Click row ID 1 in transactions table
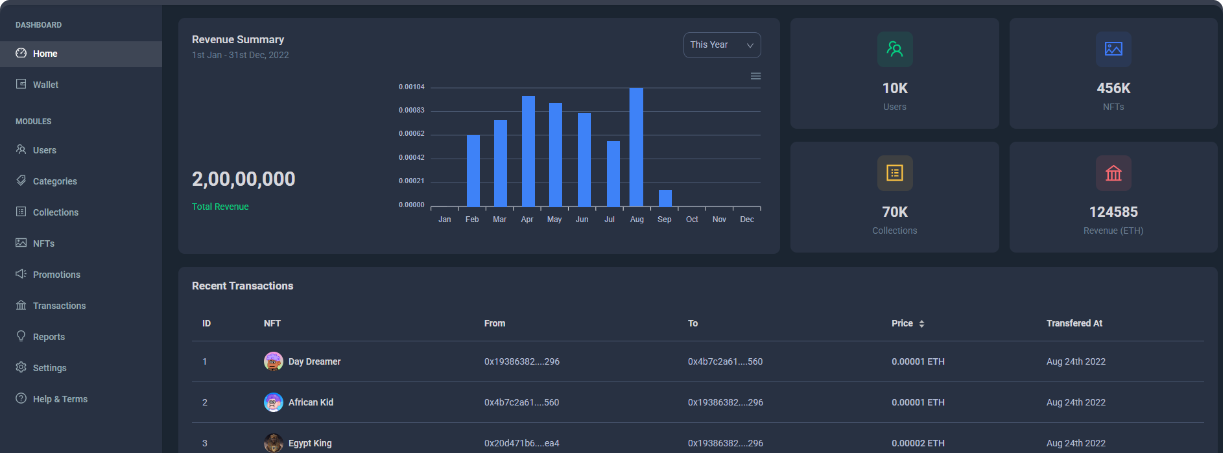 (205, 362)
